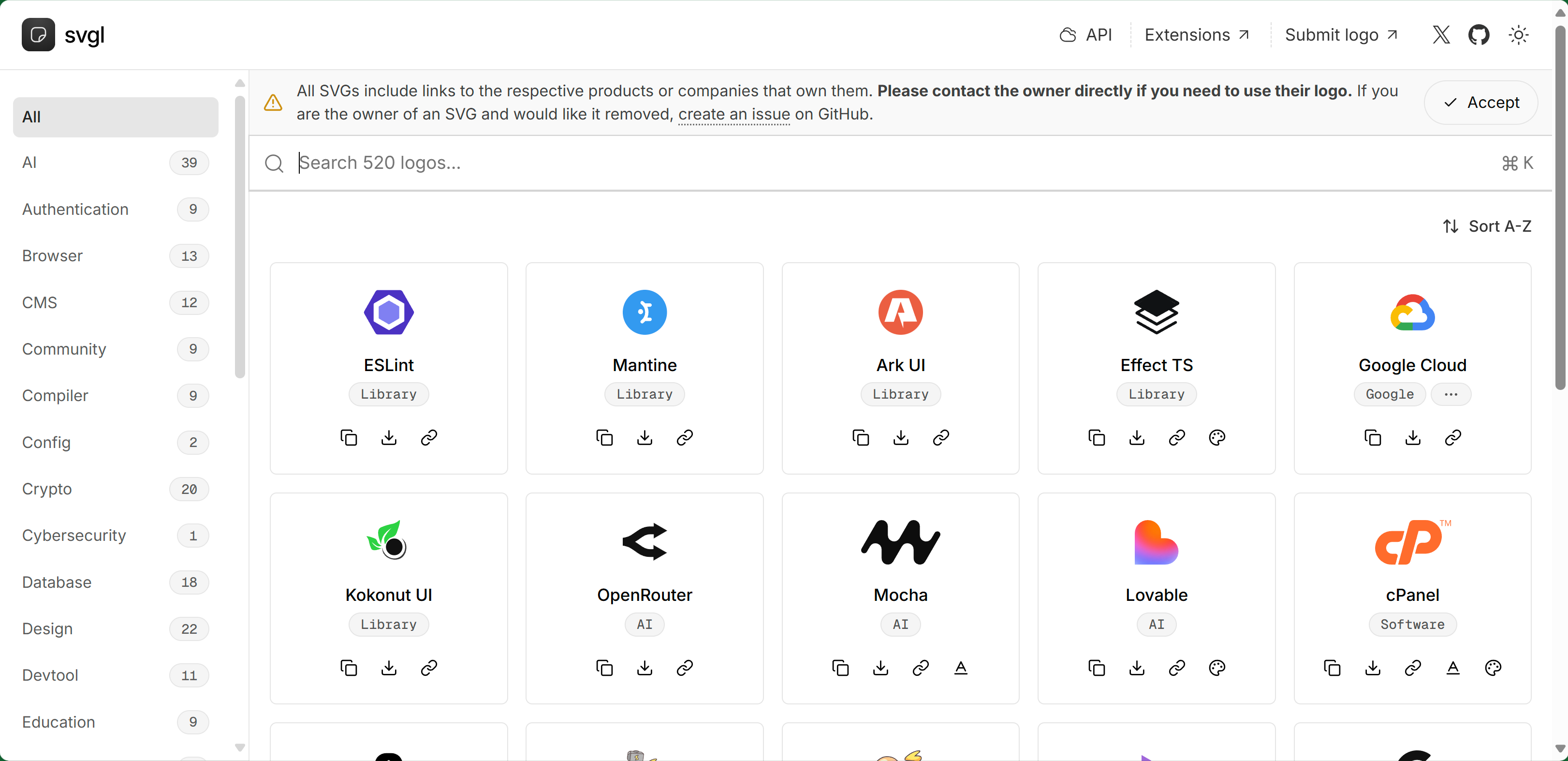Follow the 'create an issue' link

click(x=734, y=114)
